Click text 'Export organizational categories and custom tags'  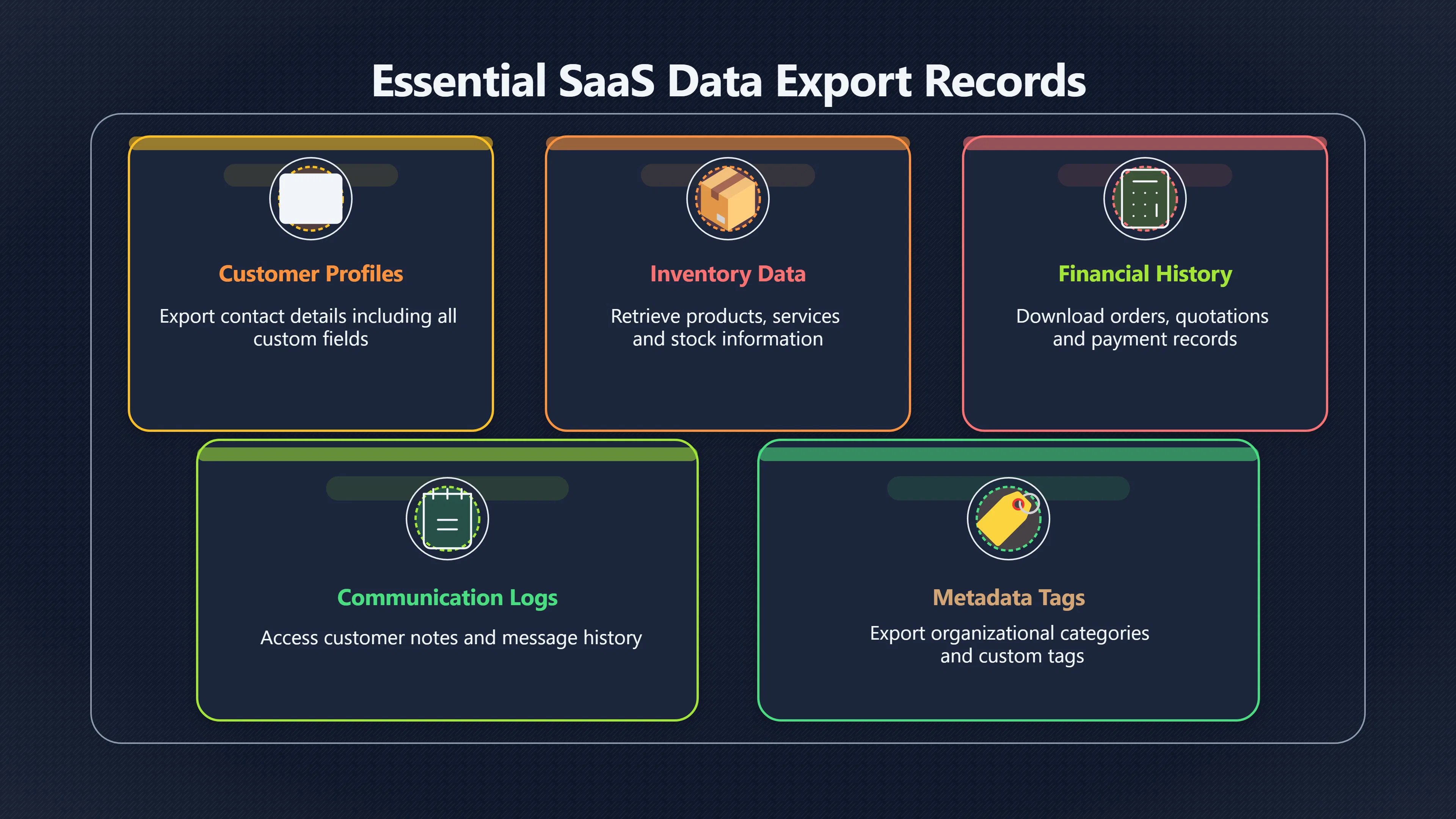[1009, 644]
